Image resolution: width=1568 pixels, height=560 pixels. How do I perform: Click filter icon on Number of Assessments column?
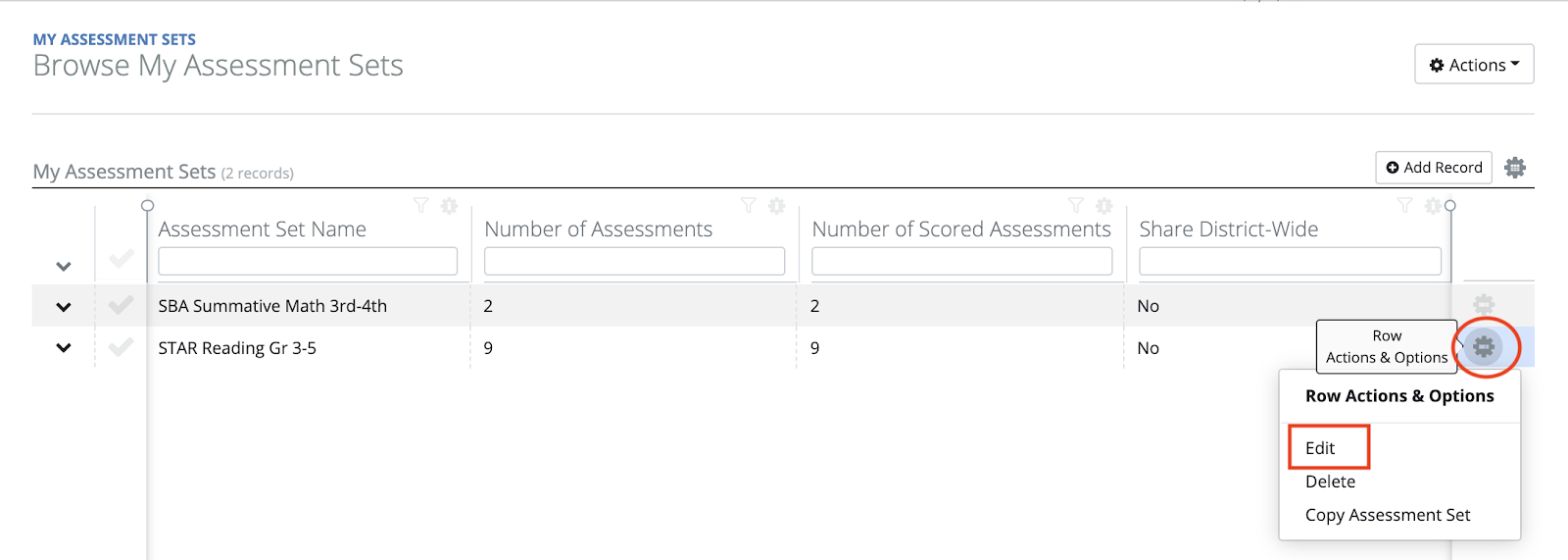(x=749, y=206)
